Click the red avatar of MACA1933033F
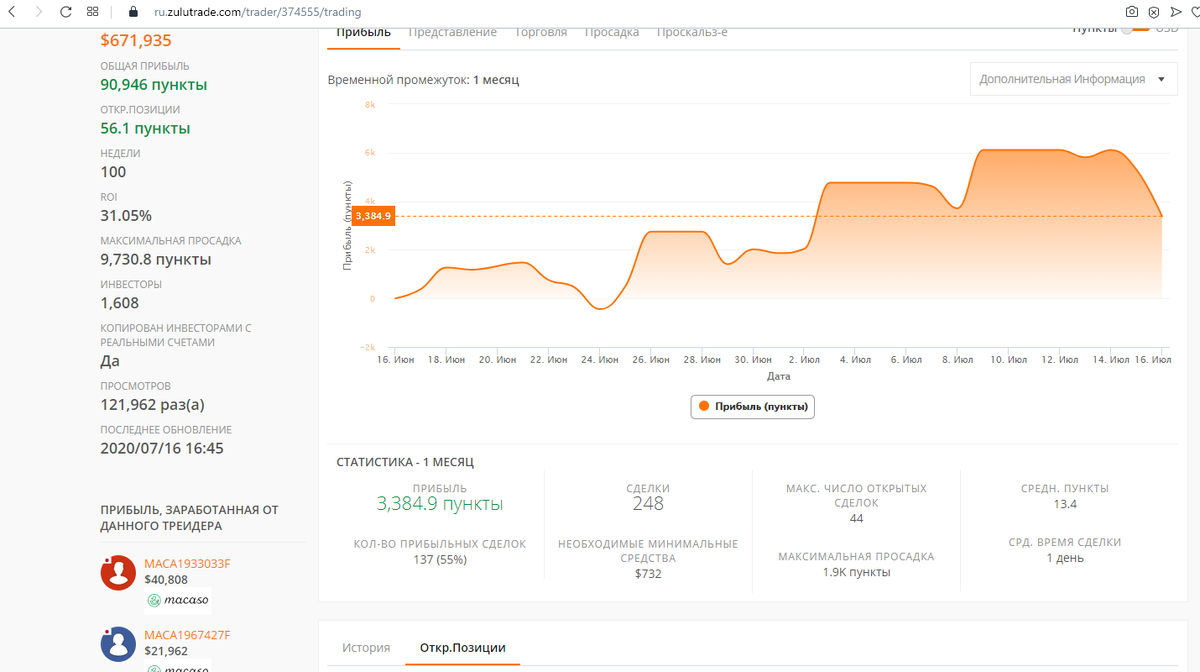The image size is (1200, 672). point(118,572)
